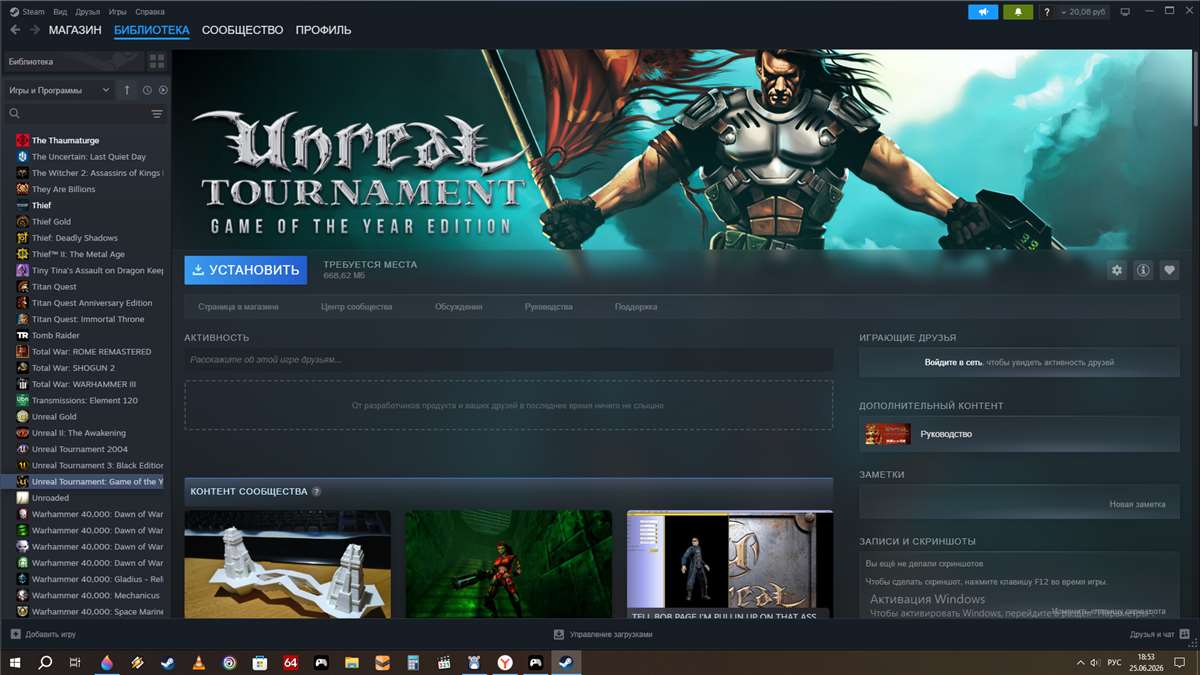This screenshot has width=1200, height=675.
Task: Open the Руководство additional content item
Action: pyautogui.click(x=1019, y=434)
